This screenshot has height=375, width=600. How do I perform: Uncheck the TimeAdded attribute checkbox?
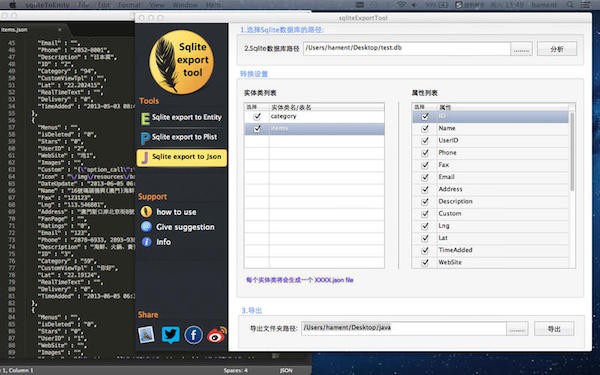[x=425, y=251]
